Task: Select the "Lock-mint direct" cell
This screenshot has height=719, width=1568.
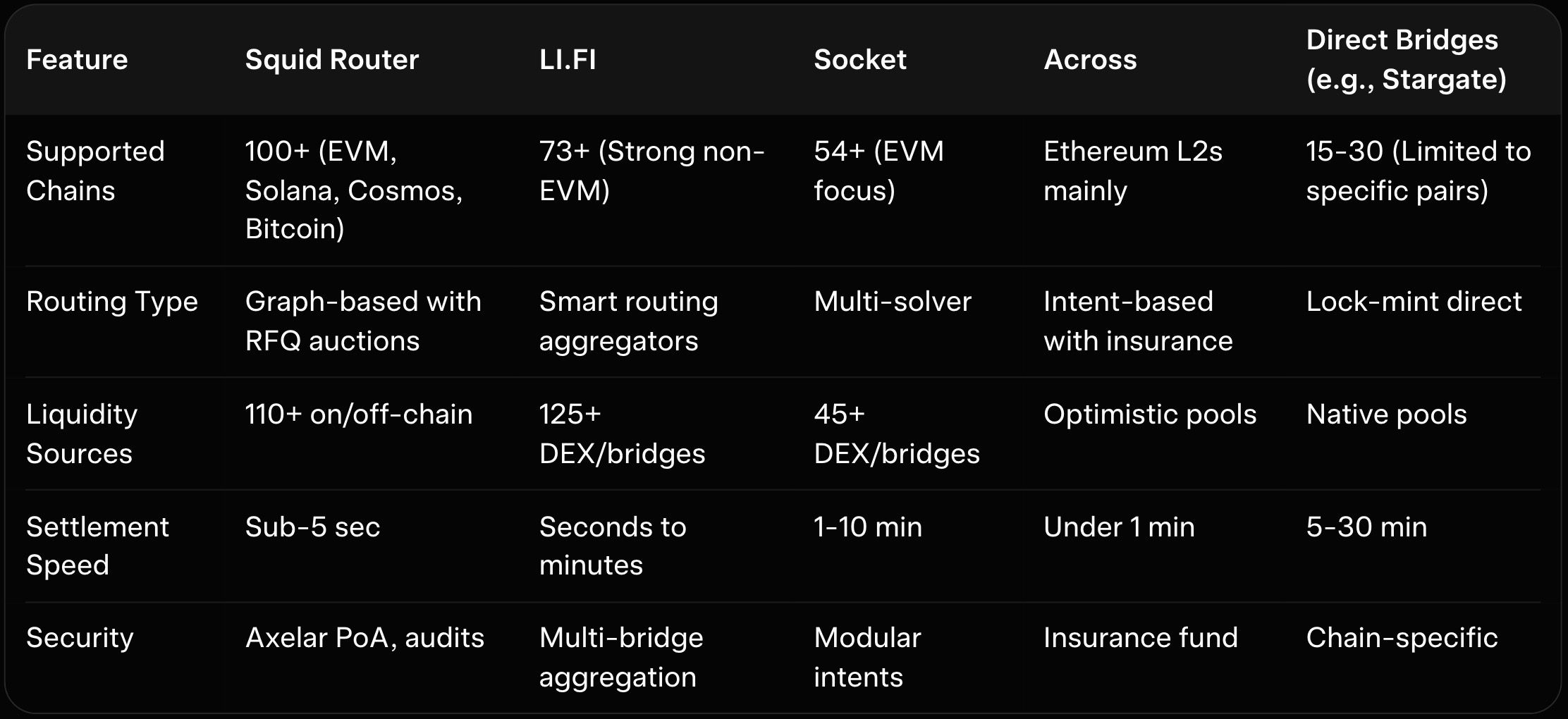Action: click(x=1414, y=302)
